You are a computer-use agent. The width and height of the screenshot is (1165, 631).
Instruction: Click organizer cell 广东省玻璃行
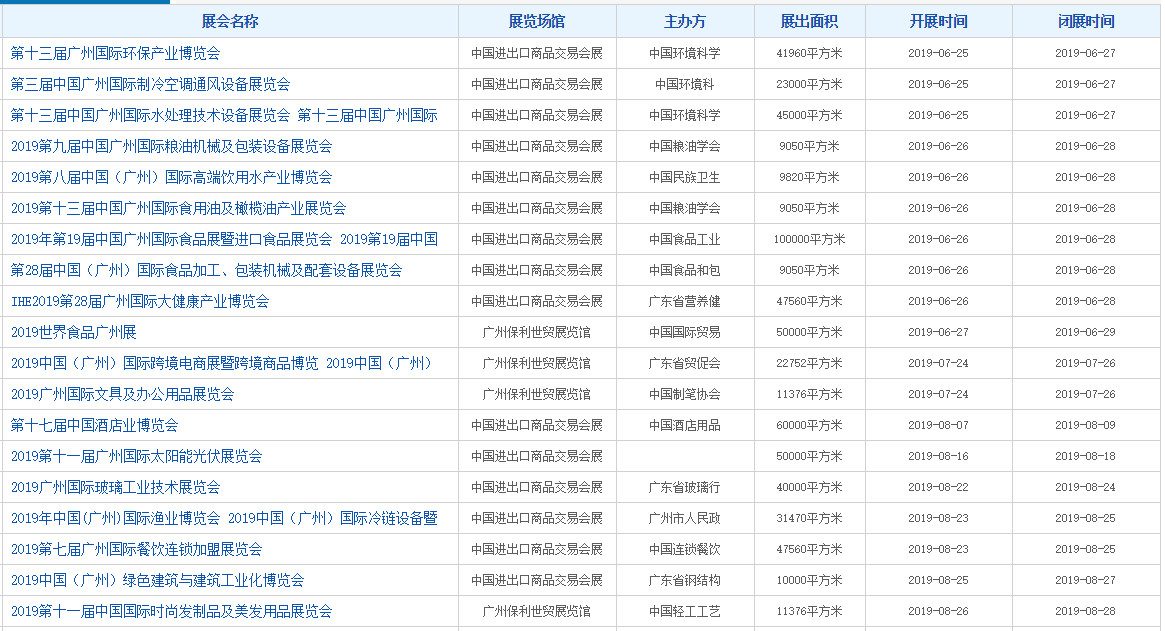[x=684, y=488]
